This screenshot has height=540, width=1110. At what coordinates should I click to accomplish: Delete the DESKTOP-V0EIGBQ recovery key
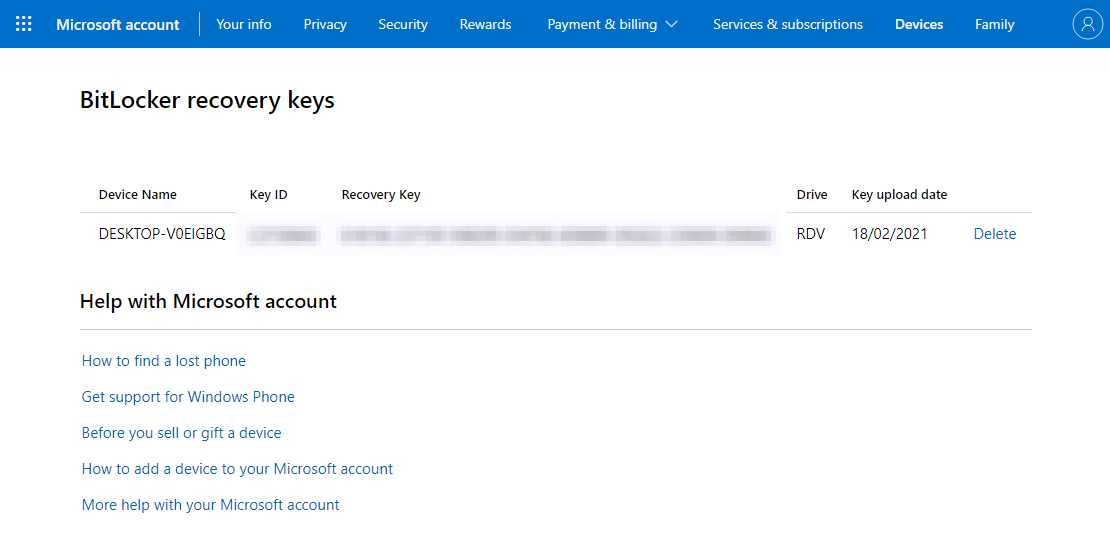(x=995, y=234)
